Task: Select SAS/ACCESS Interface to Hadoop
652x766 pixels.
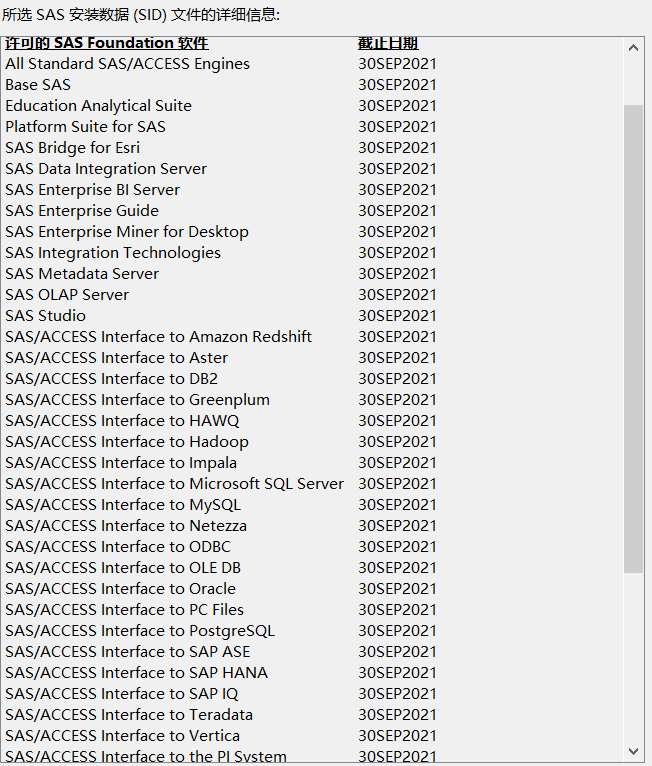Action: 127,442
